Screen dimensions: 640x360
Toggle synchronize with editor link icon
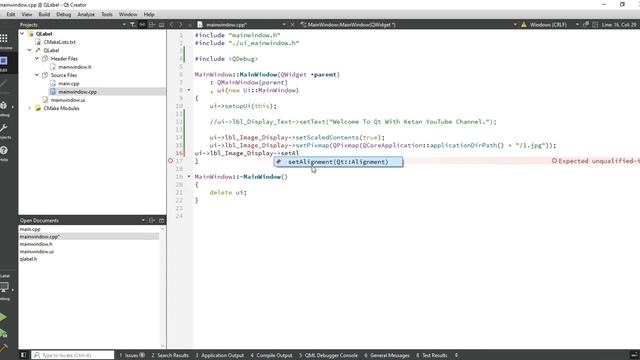pyautogui.click(x=142, y=24)
